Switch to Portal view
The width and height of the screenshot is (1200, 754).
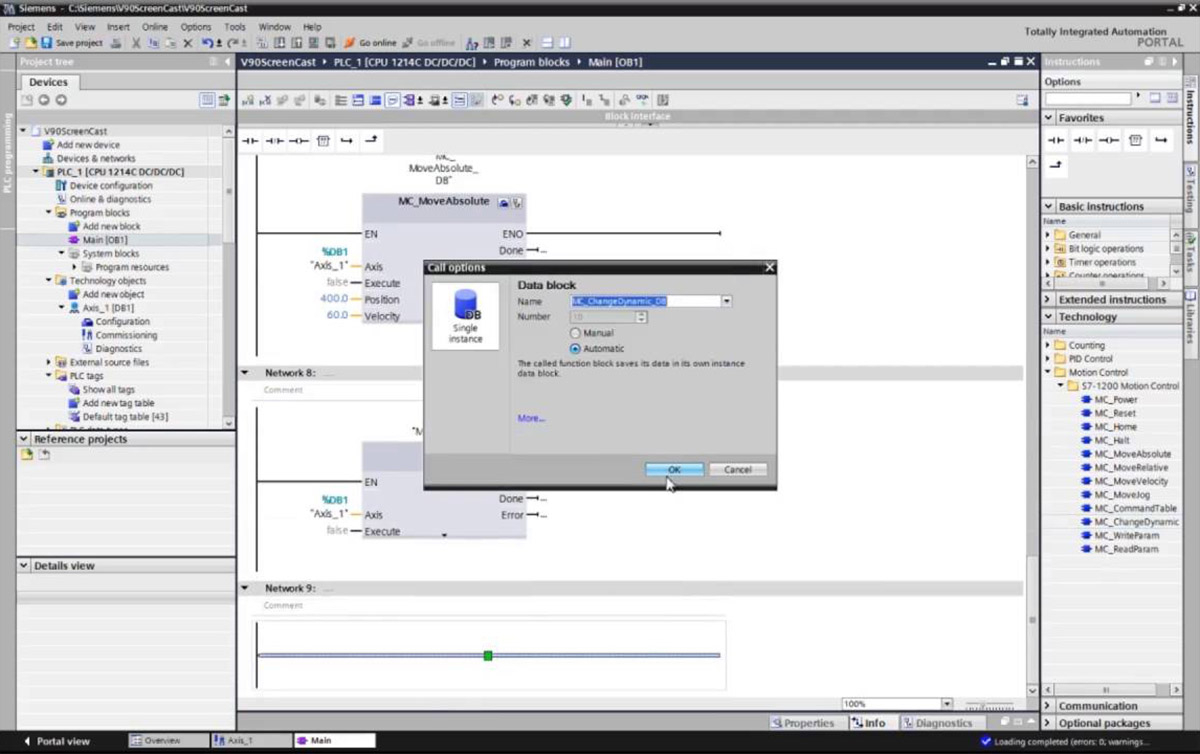click(57, 741)
